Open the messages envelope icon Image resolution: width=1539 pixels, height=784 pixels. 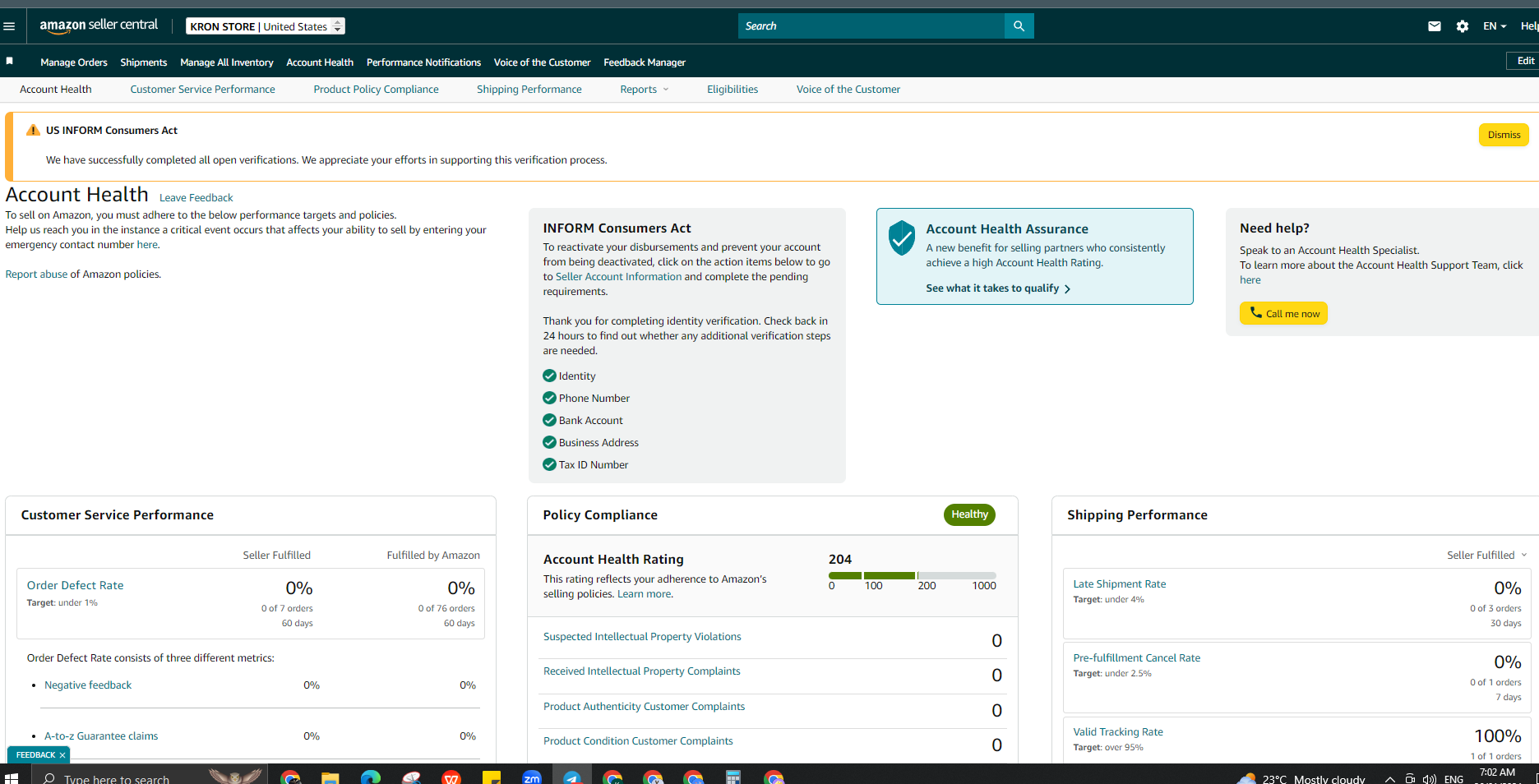click(x=1435, y=26)
